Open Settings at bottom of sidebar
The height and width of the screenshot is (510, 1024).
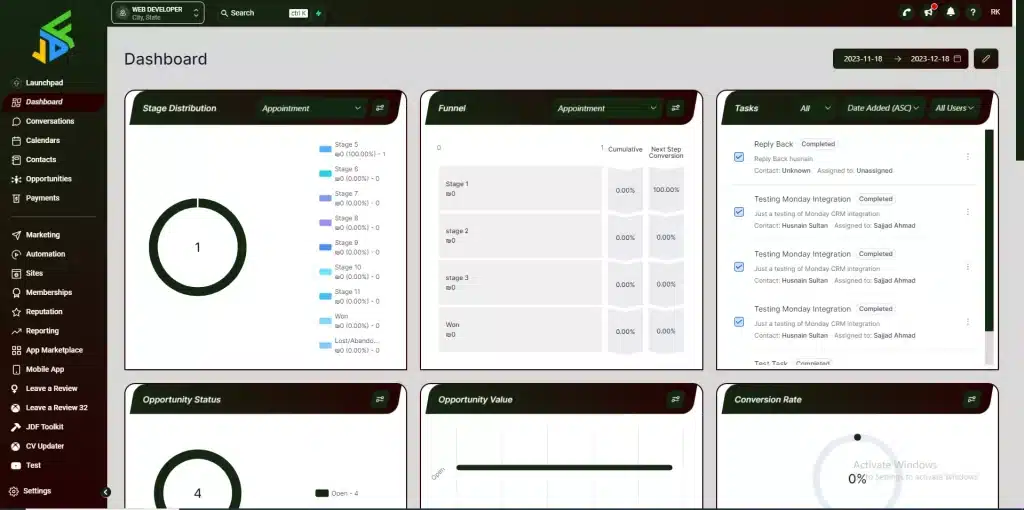(37, 491)
